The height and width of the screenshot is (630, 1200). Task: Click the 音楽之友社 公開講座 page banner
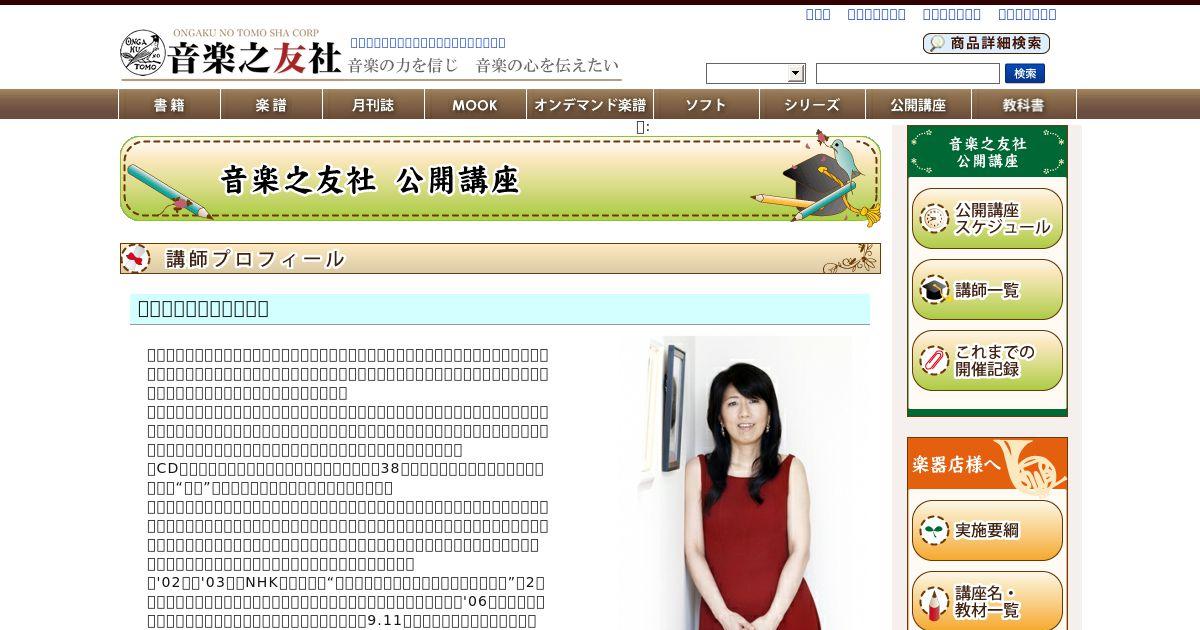pos(500,178)
